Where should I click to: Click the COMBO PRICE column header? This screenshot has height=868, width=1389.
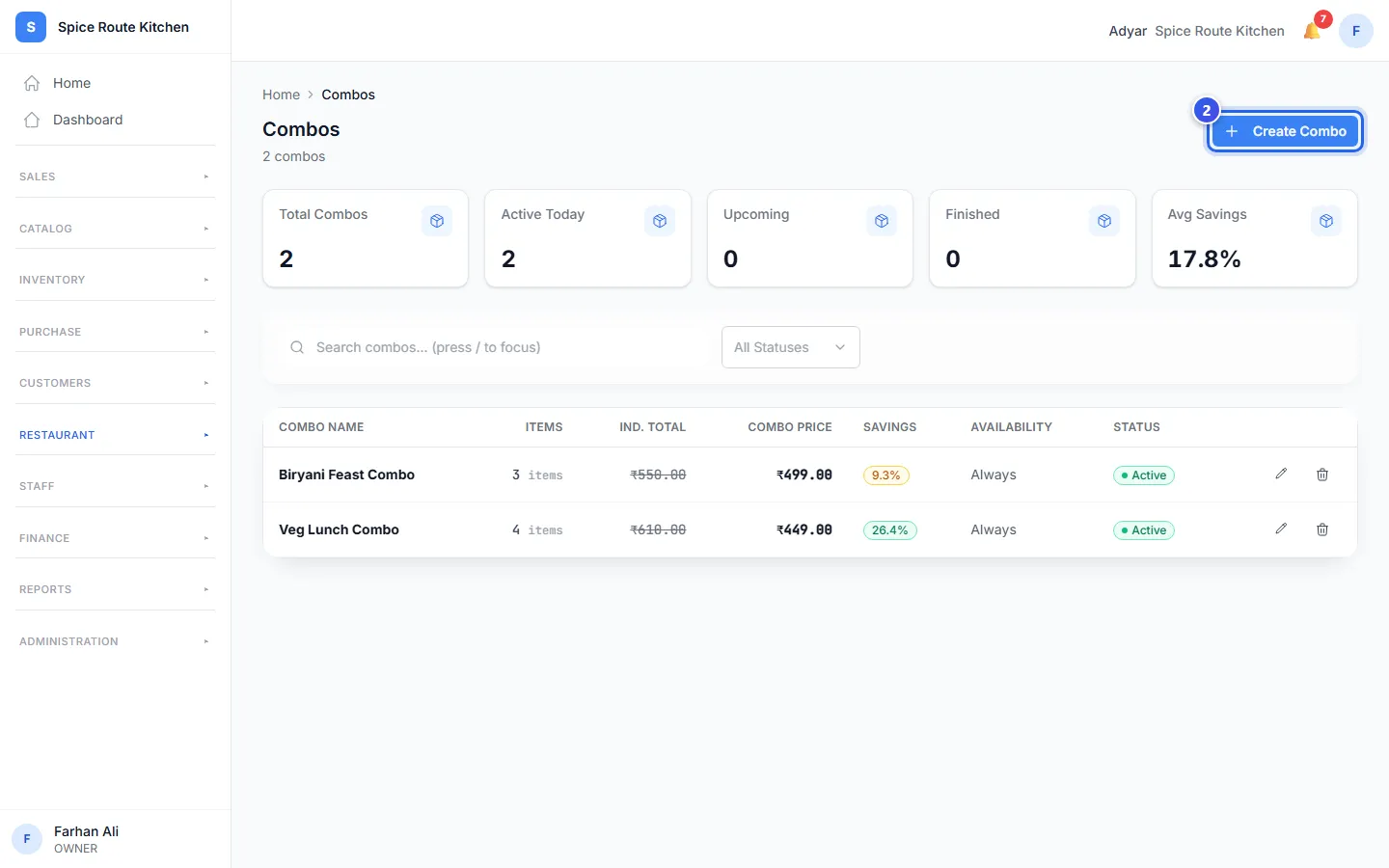point(789,427)
